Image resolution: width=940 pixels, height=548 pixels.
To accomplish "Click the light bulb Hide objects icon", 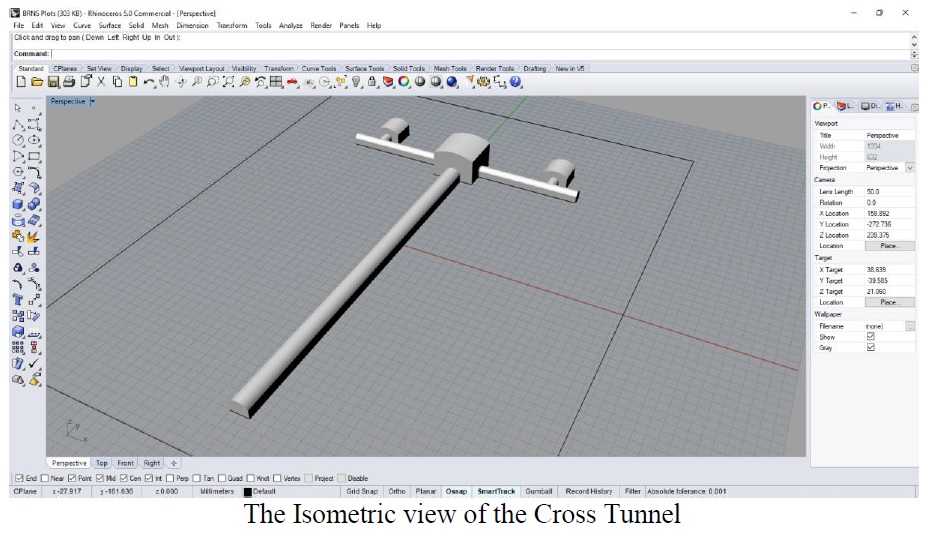I will click(x=357, y=82).
